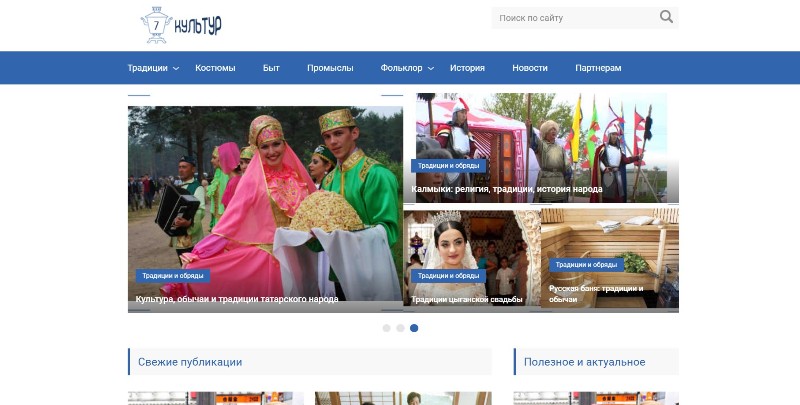Click Традиции и обряды tag on Tatar slide
Screen dimensions: 800x405
coord(172,276)
